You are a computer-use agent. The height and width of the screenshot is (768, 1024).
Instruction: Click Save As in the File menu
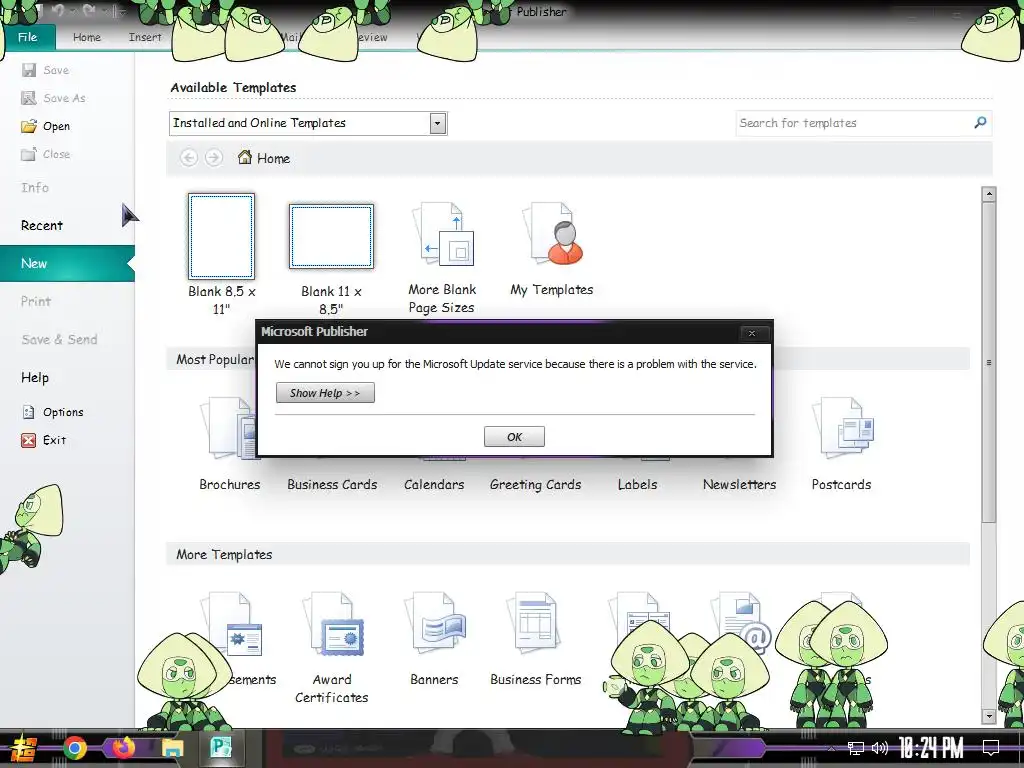[54, 98]
